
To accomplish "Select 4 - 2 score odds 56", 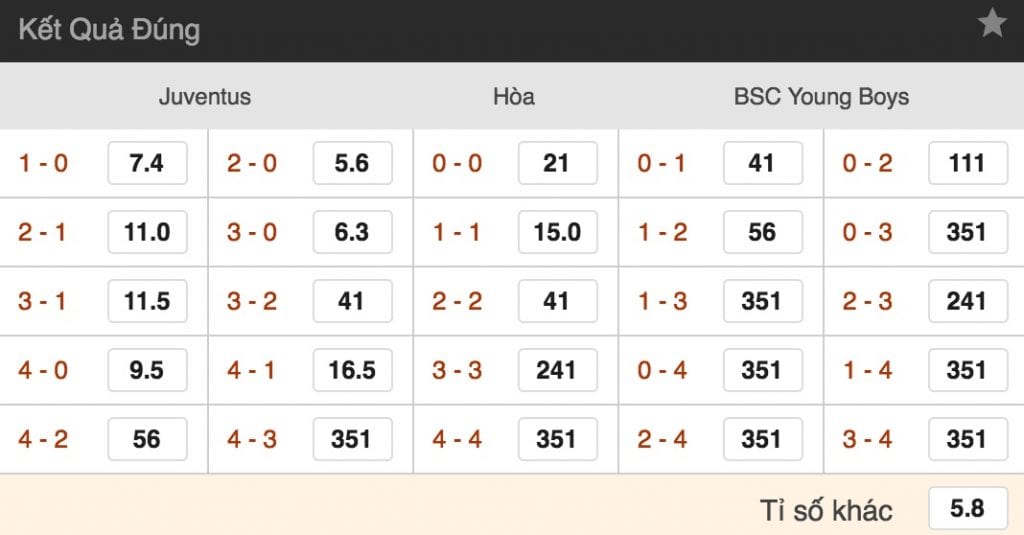I will point(147,440).
